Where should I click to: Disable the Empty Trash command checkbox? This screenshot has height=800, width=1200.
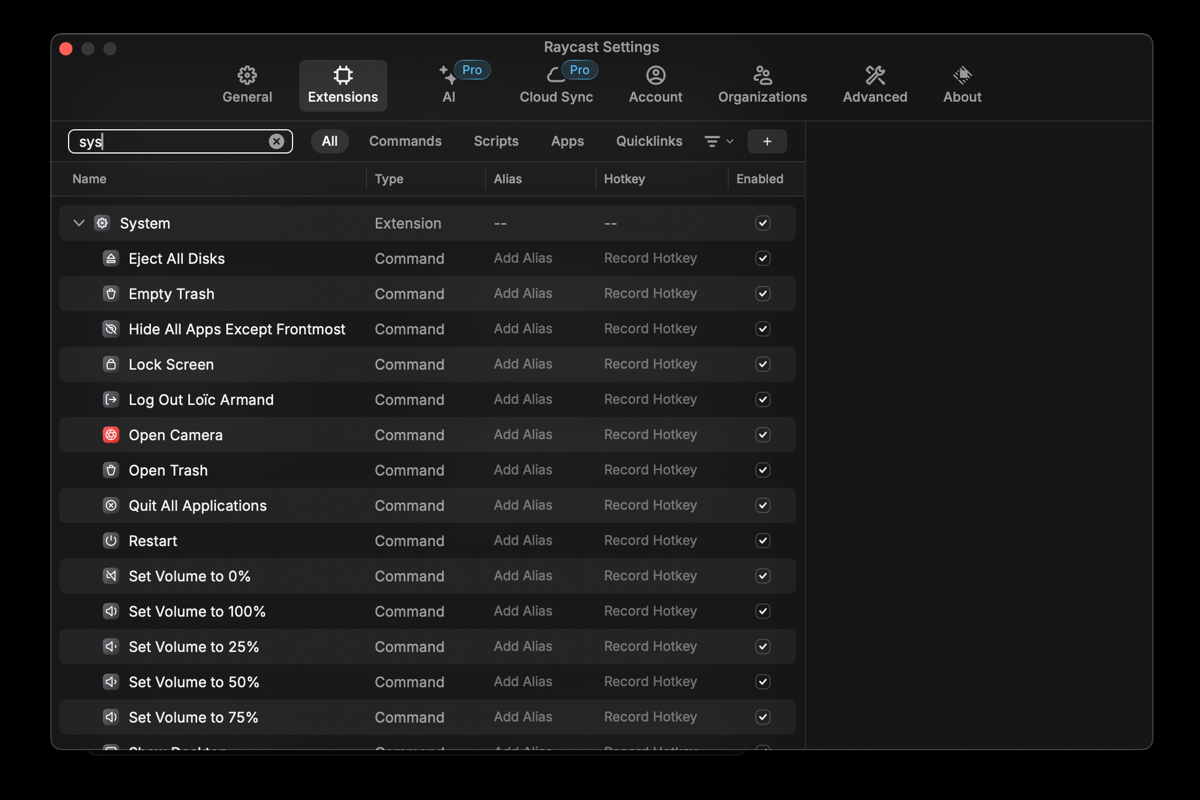tap(763, 294)
